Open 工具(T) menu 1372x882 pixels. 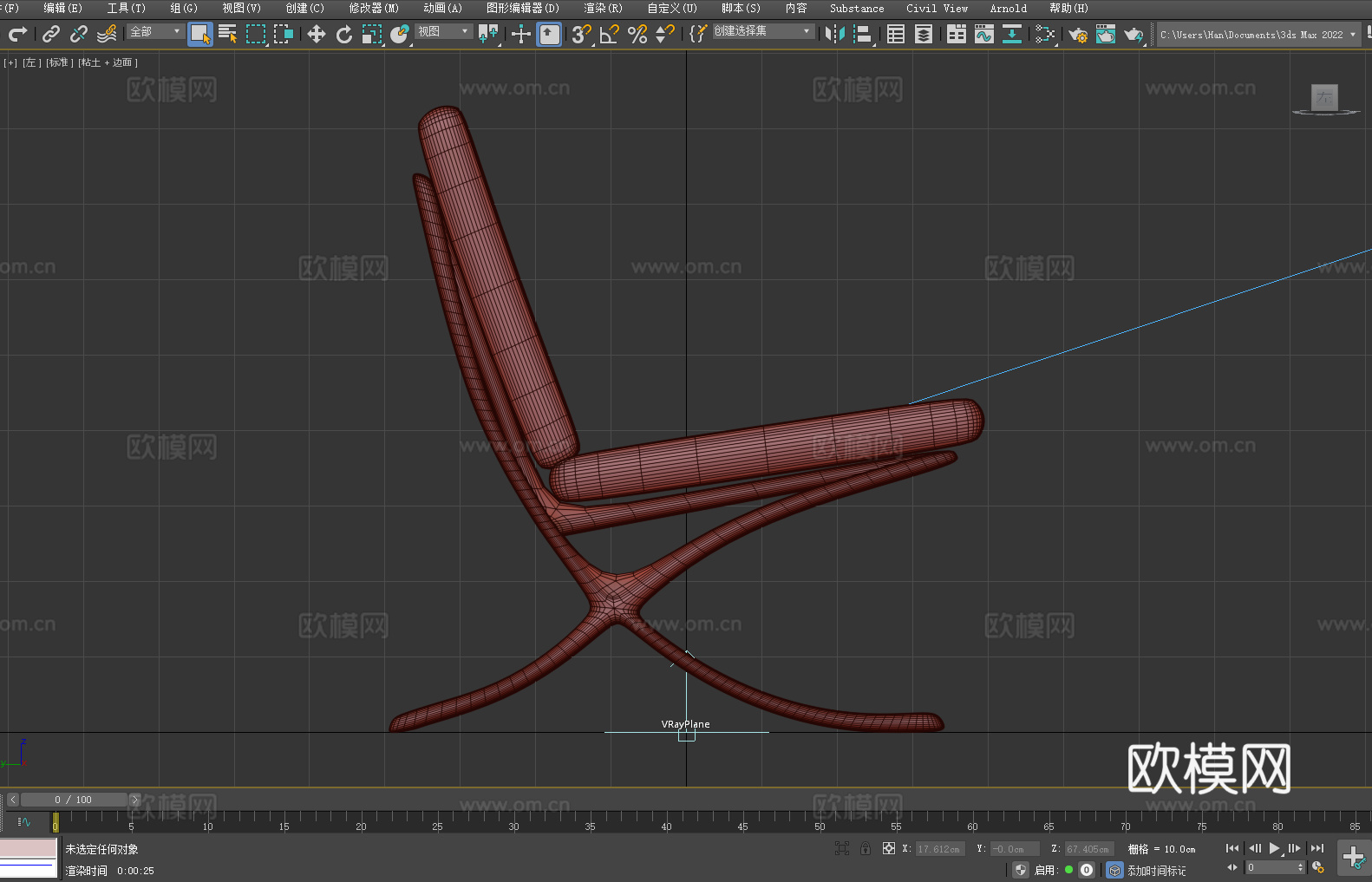tap(127, 8)
